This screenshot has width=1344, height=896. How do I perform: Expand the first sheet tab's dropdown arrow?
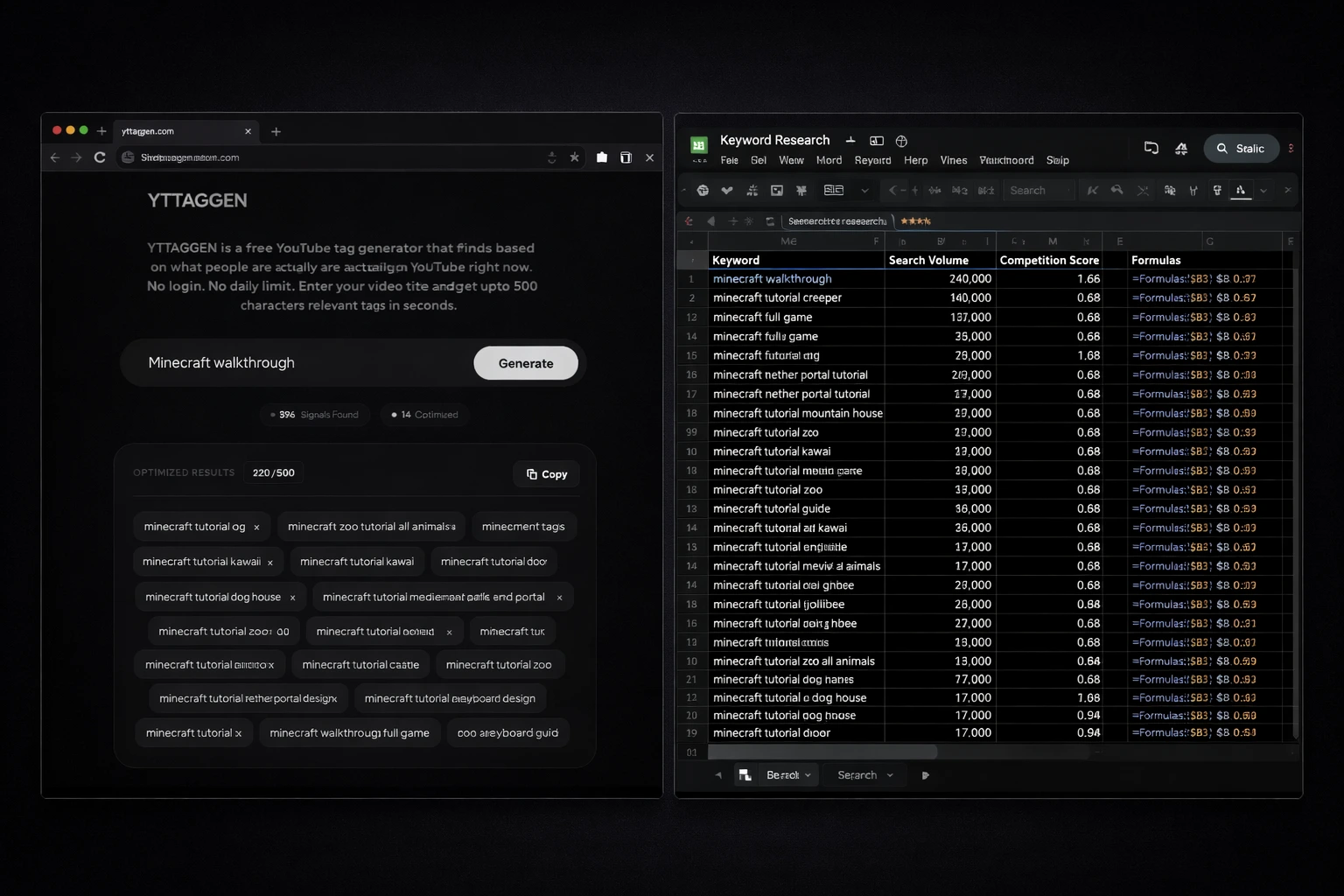808,775
